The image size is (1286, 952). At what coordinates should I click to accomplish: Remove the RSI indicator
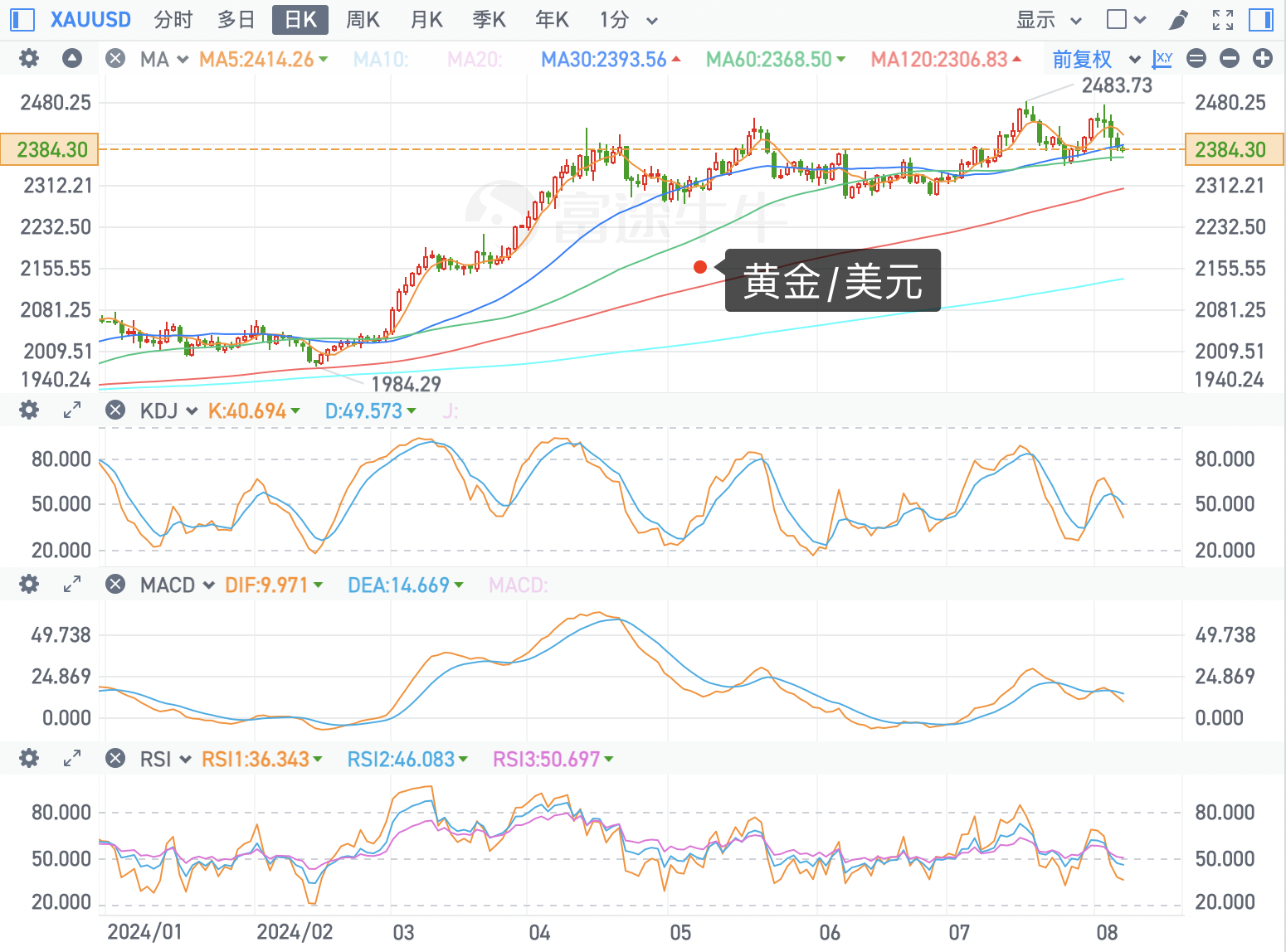point(115,758)
